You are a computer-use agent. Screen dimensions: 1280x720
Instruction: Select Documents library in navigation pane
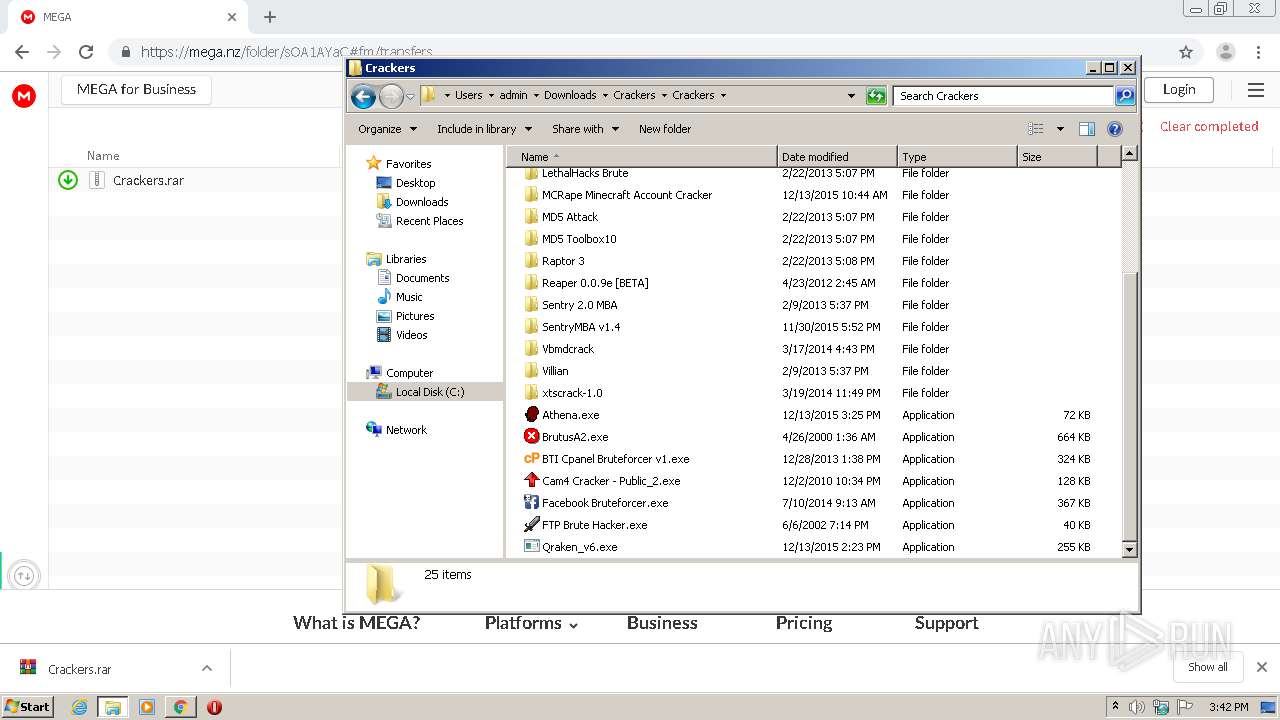(x=422, y=278)
